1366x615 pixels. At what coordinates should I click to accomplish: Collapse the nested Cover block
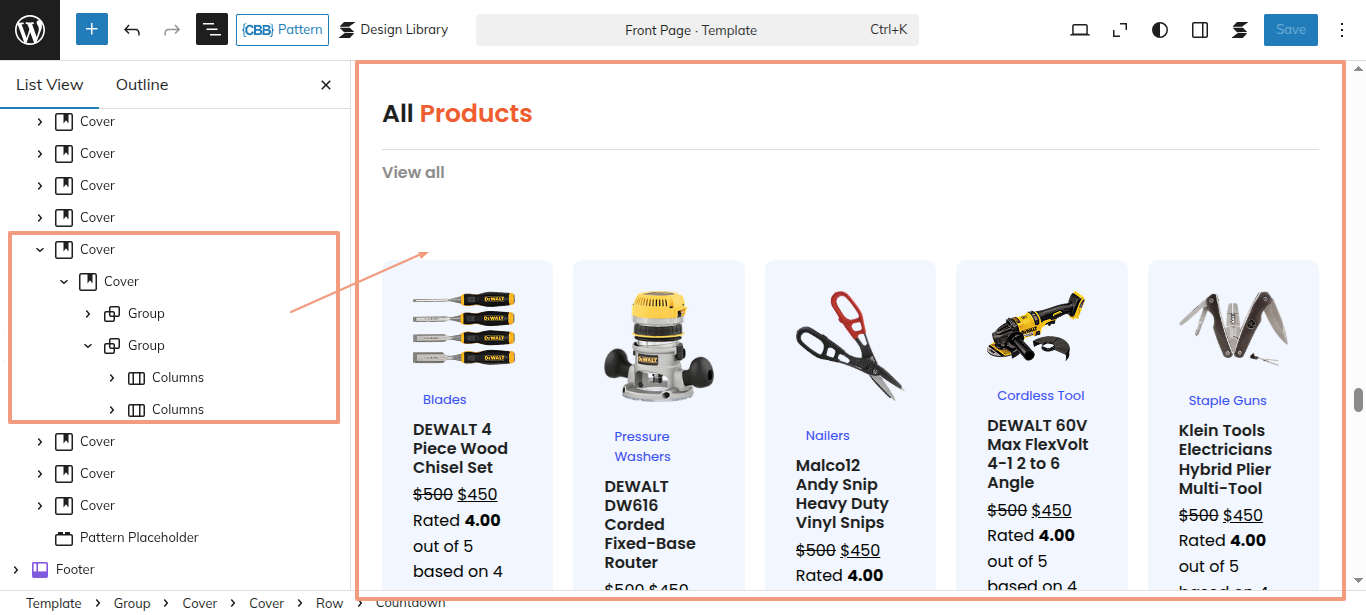click(64, 282)
